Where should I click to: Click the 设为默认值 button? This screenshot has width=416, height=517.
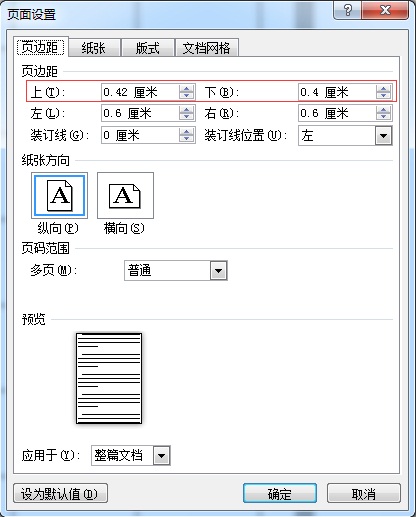(60, 493)
